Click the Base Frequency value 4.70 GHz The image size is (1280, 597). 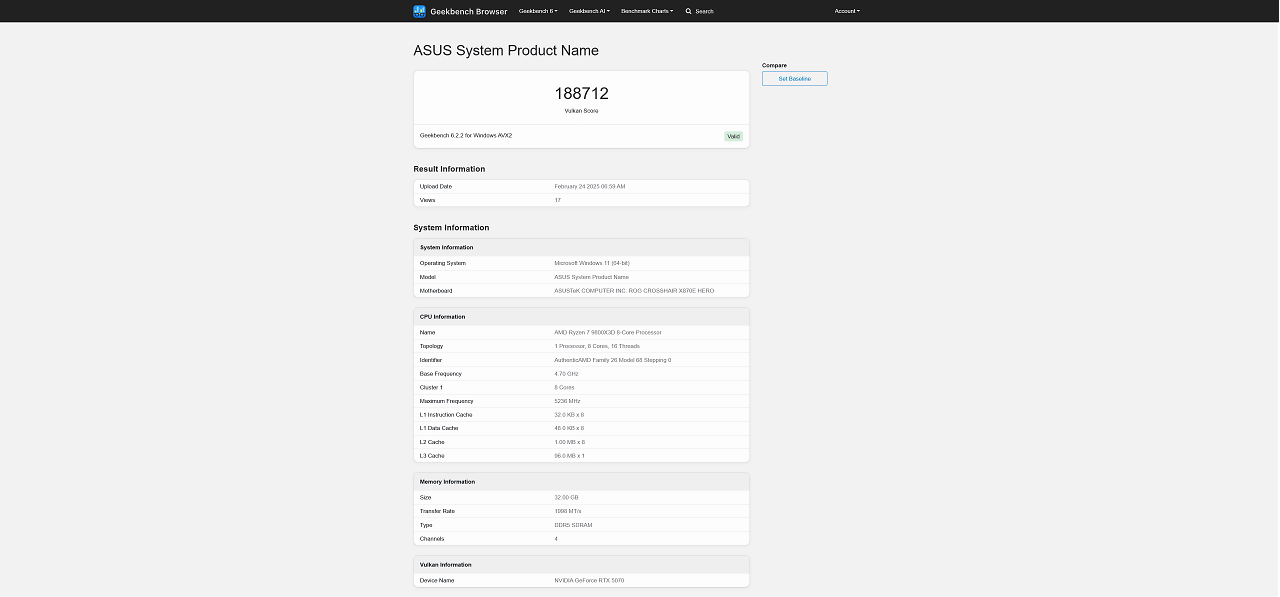coord(566,374)
